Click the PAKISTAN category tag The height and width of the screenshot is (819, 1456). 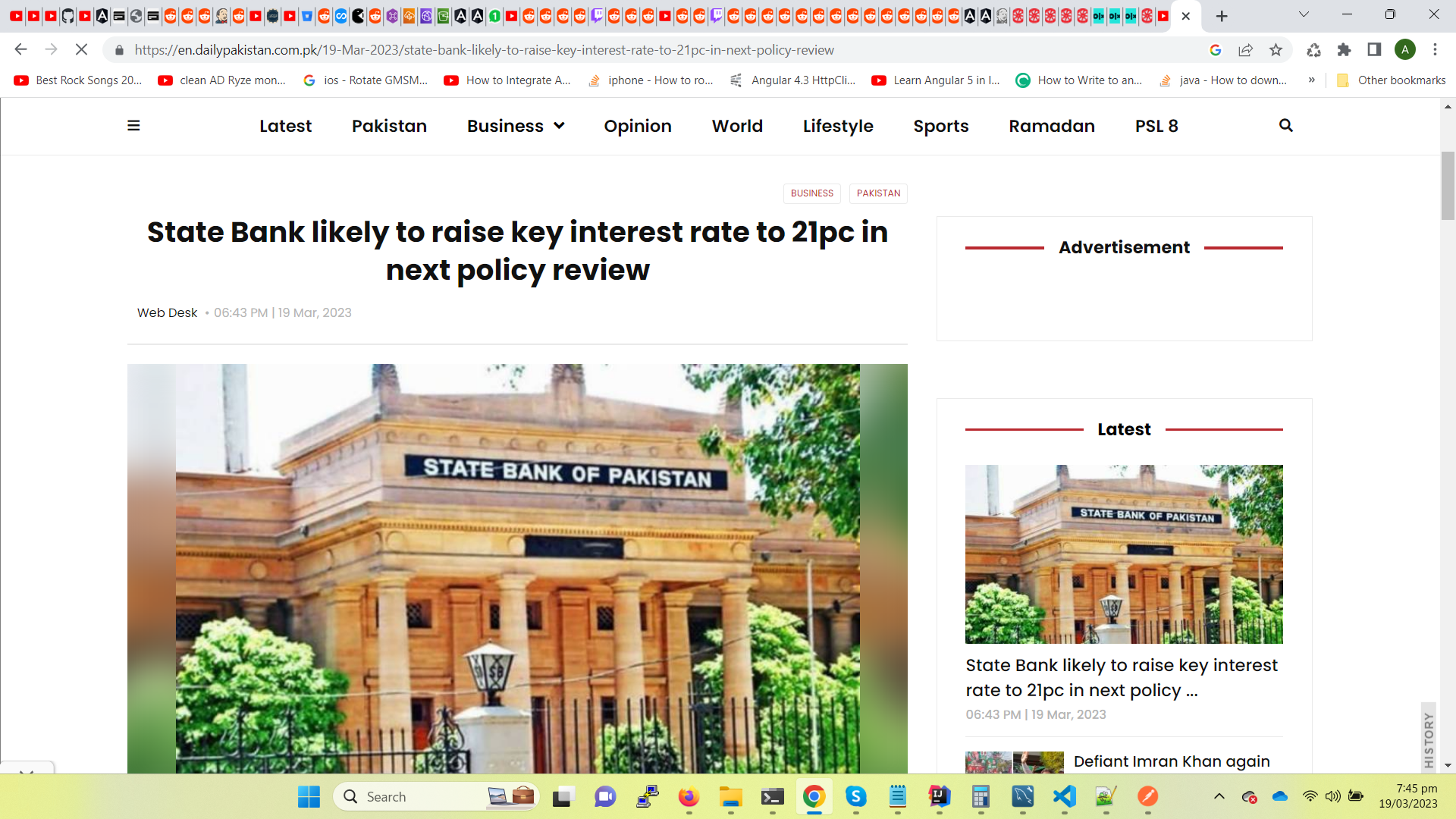click(x=878, y=193)
